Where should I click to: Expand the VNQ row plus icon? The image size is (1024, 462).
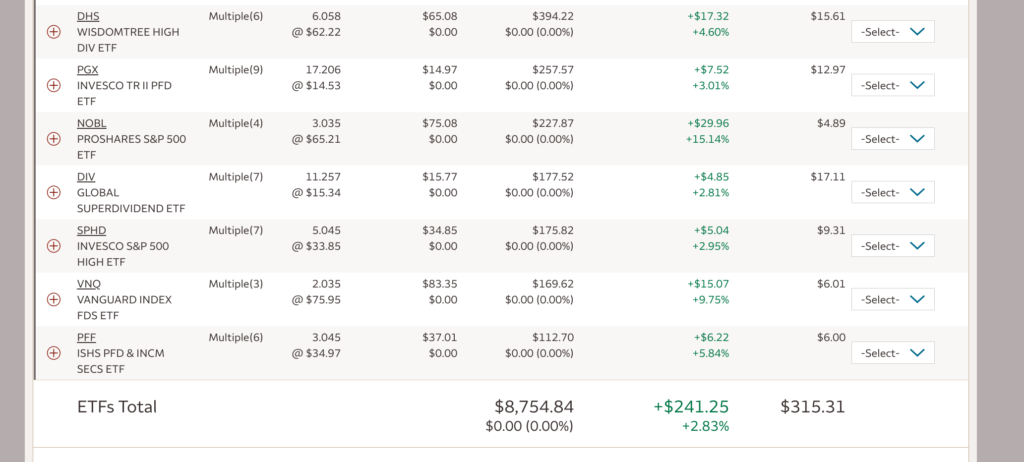coord(54,299)
